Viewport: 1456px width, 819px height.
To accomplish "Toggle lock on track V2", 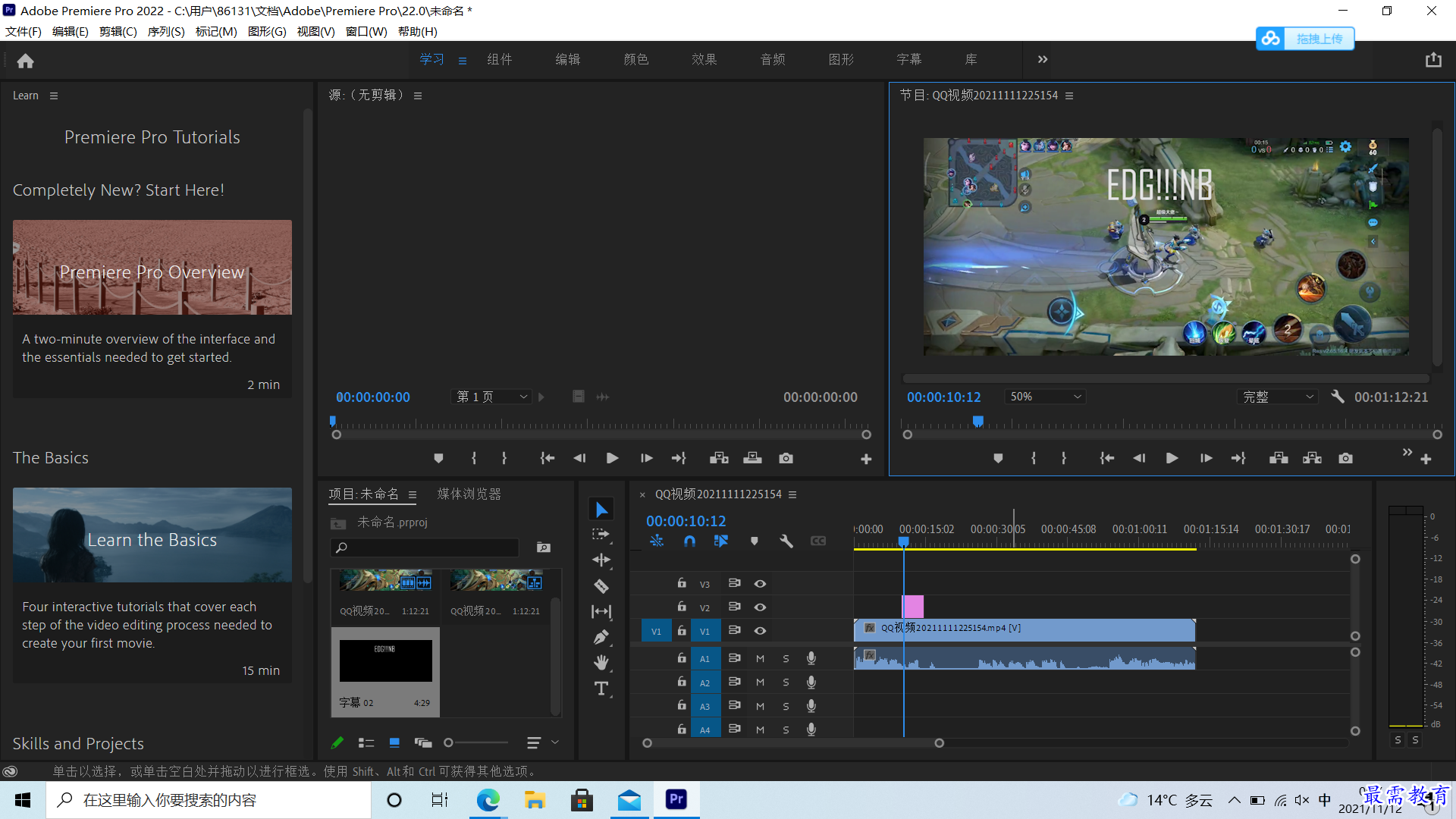I will click(682, 607).
